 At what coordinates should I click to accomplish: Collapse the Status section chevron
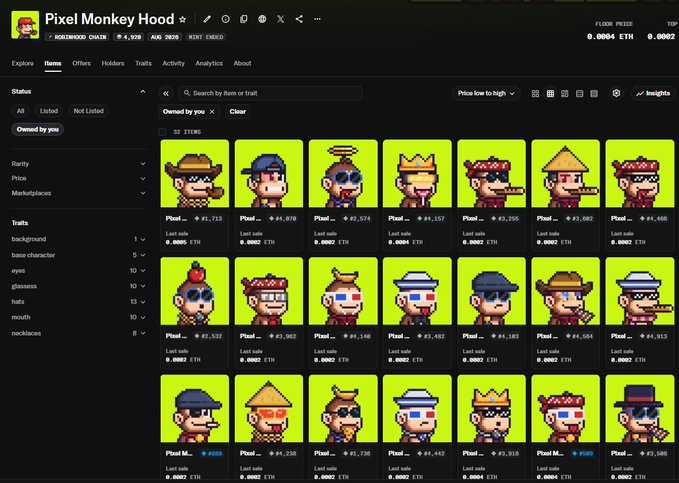142,91
